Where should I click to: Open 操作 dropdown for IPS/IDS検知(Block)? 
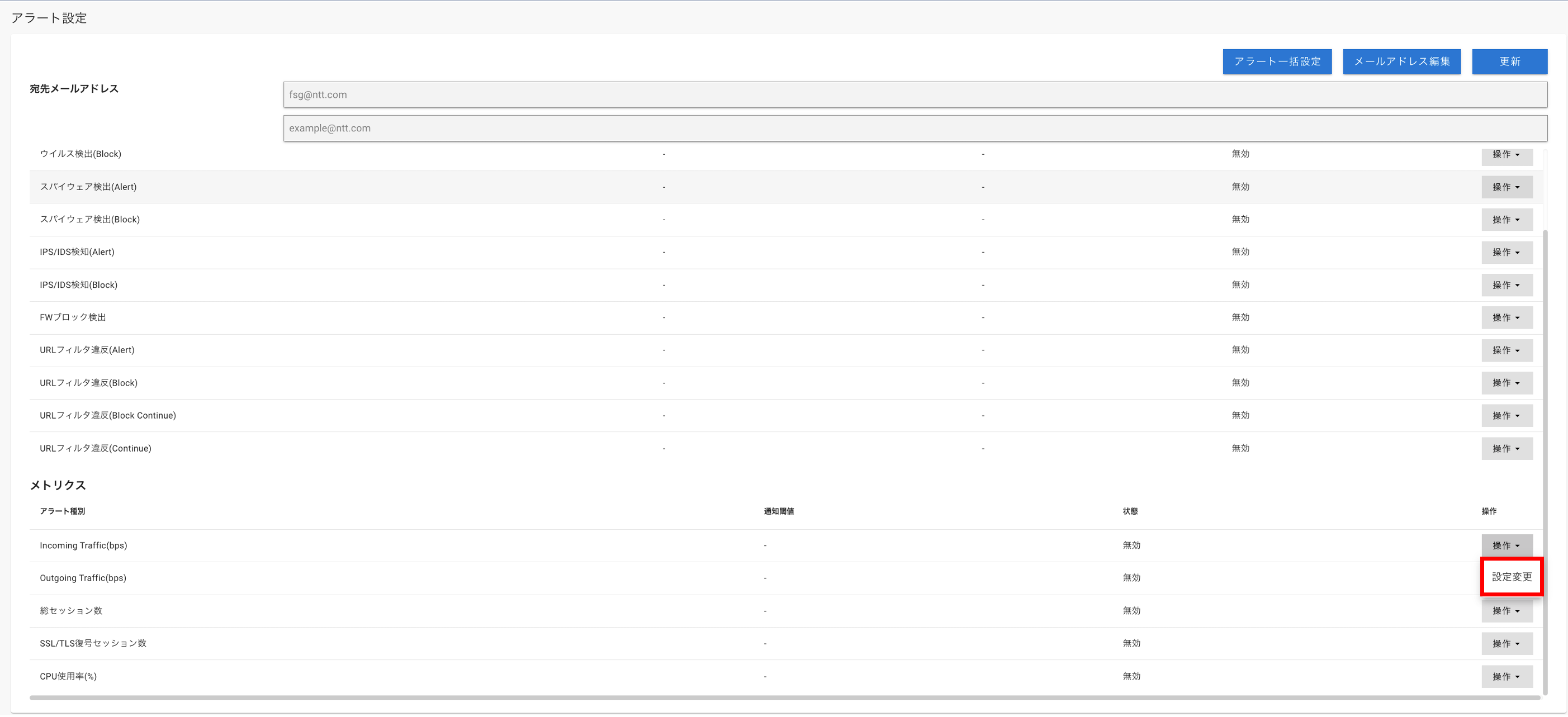pyautogui.click(x=1507, y=285)
